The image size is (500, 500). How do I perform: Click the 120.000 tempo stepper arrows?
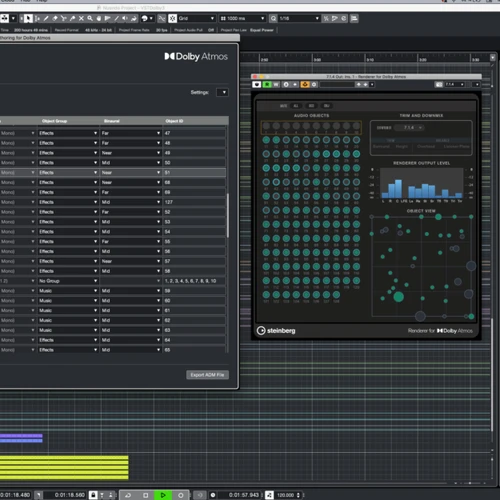tap(298, 495)
